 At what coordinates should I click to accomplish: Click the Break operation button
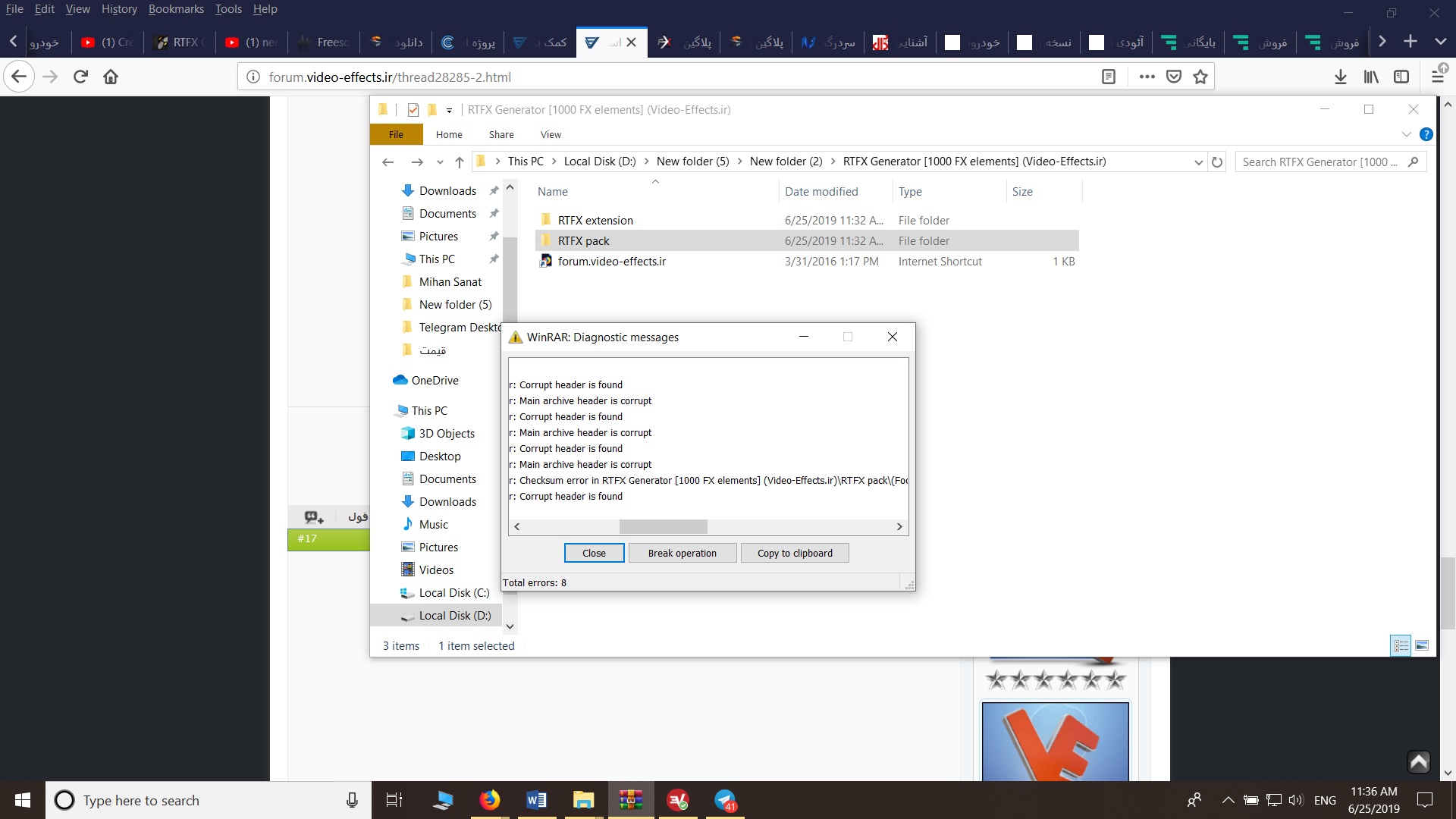click(682, 552)
